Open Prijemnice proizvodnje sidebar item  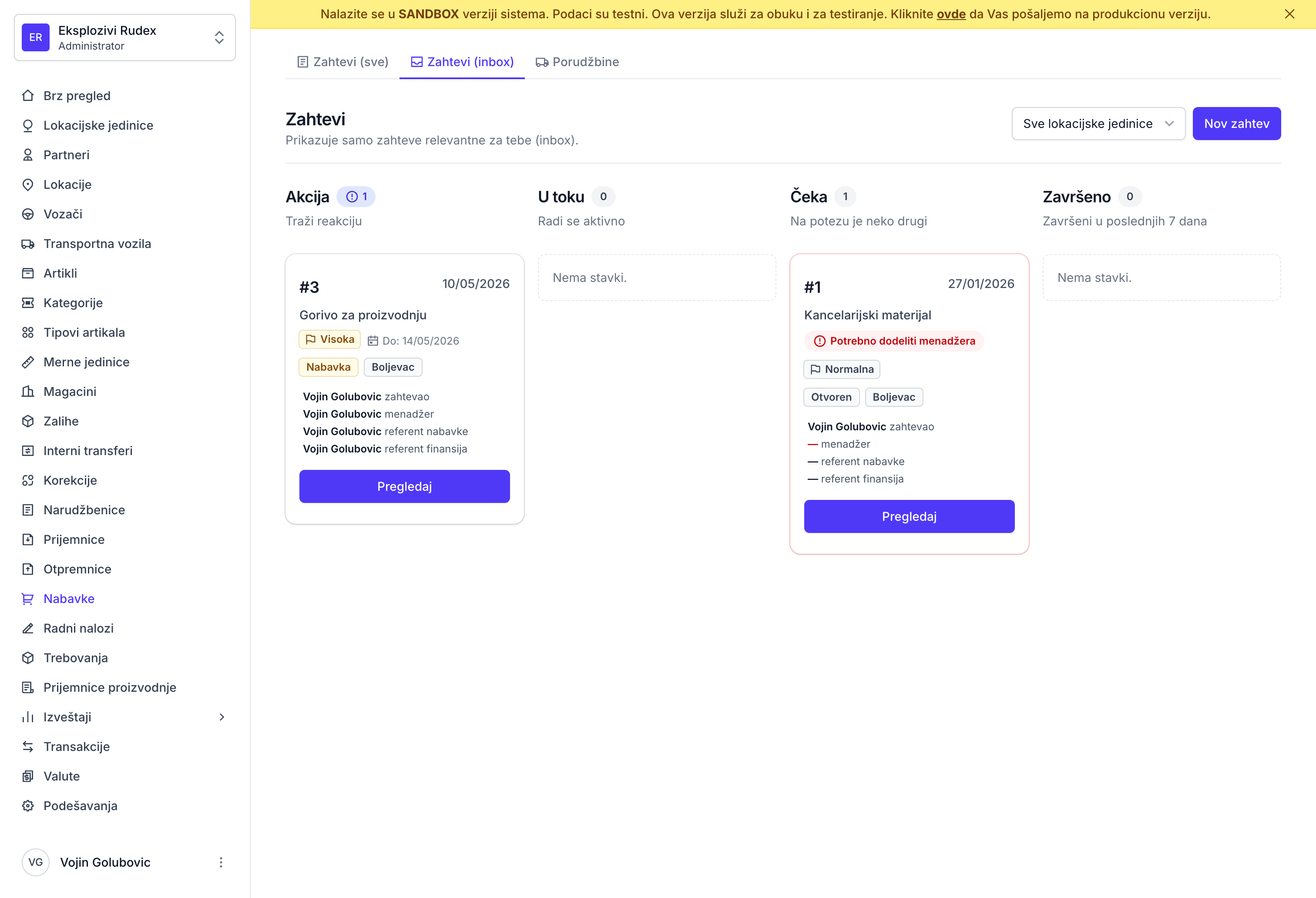(124, 687)
